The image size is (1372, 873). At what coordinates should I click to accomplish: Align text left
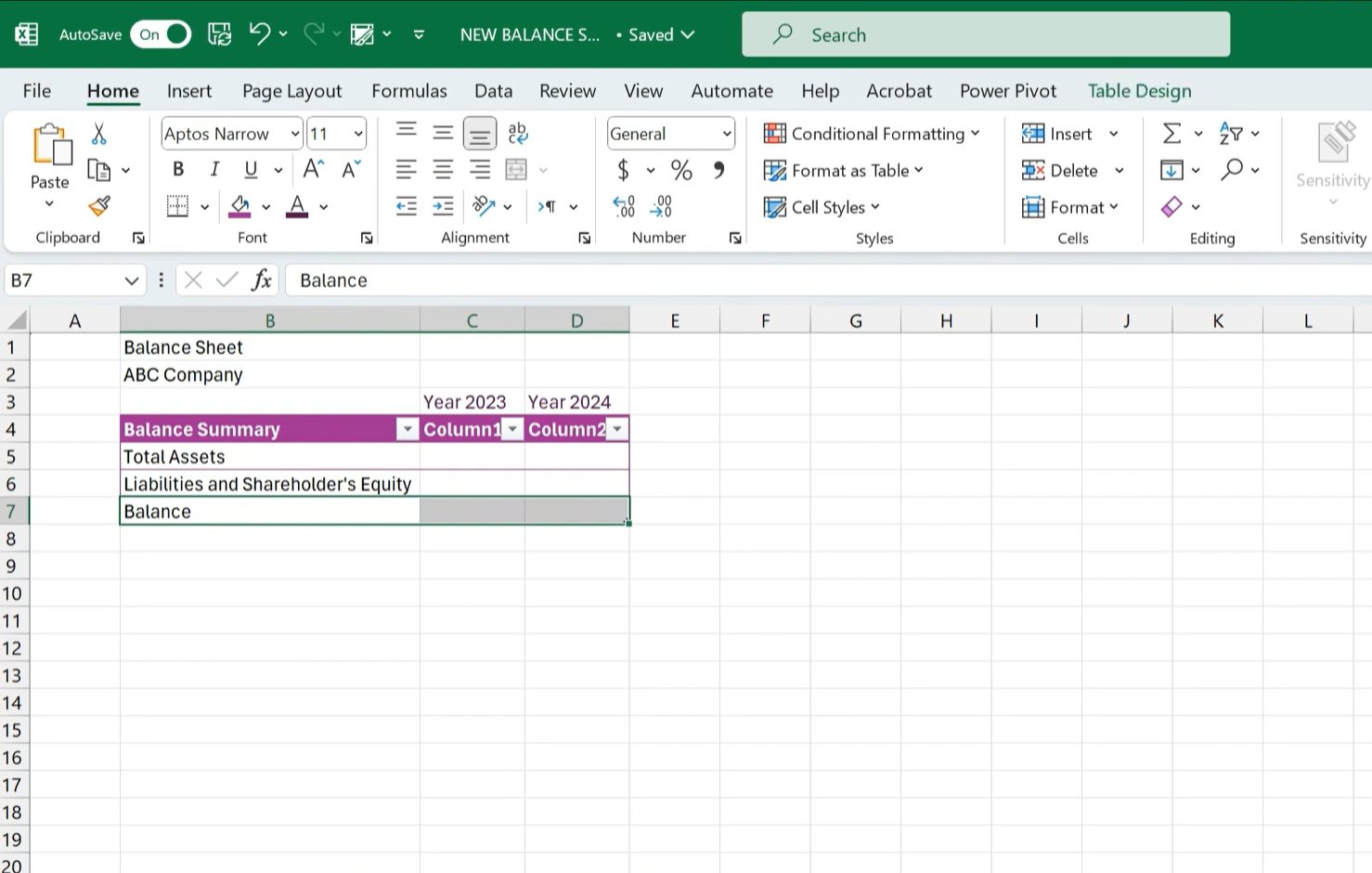pyautogui.click(x=406, y=169)
